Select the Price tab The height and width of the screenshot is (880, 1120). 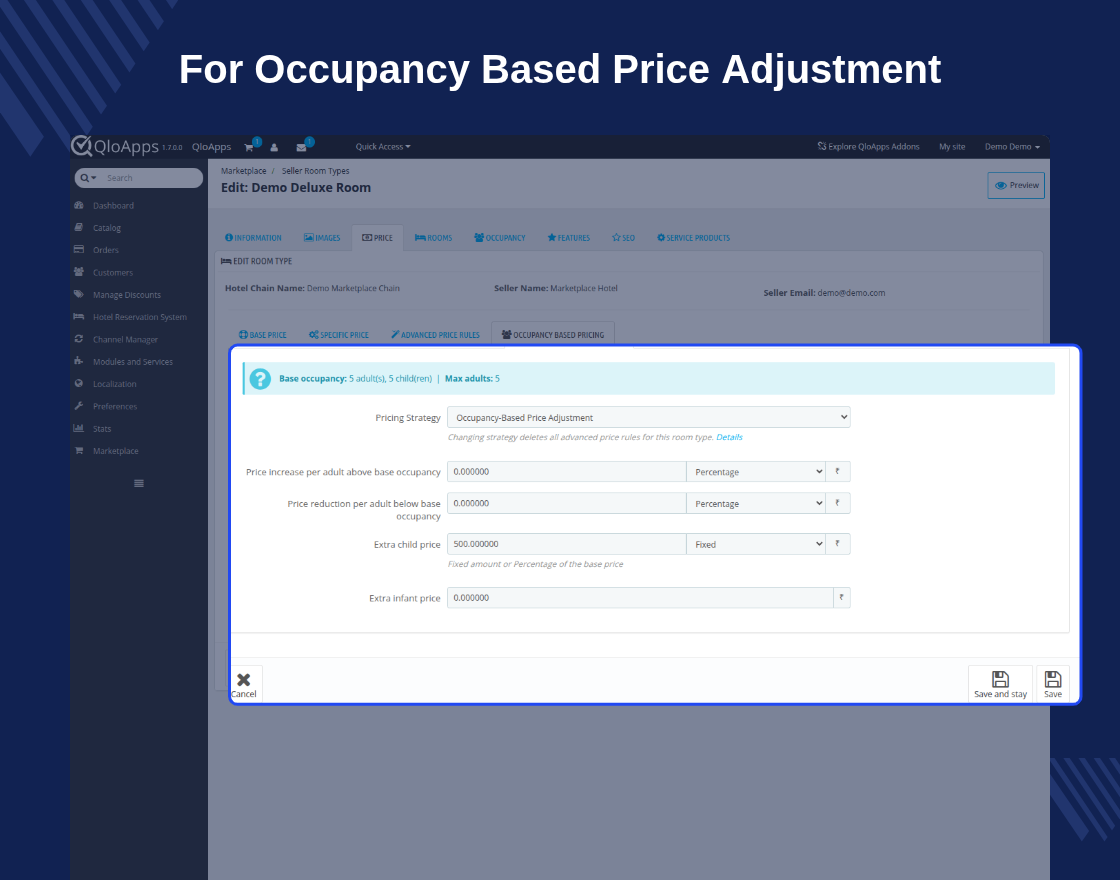point(377,238)
